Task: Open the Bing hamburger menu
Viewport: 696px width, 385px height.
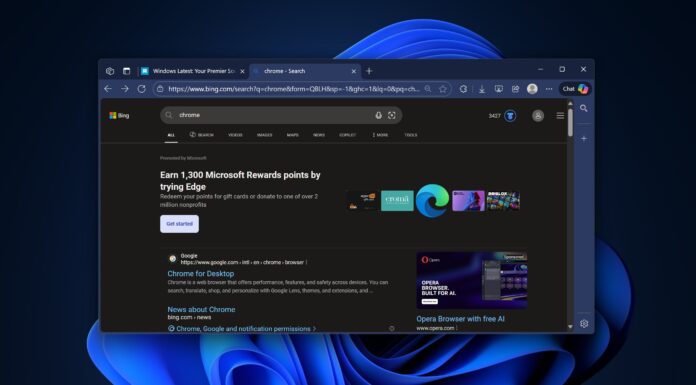Action: (560, 115)
